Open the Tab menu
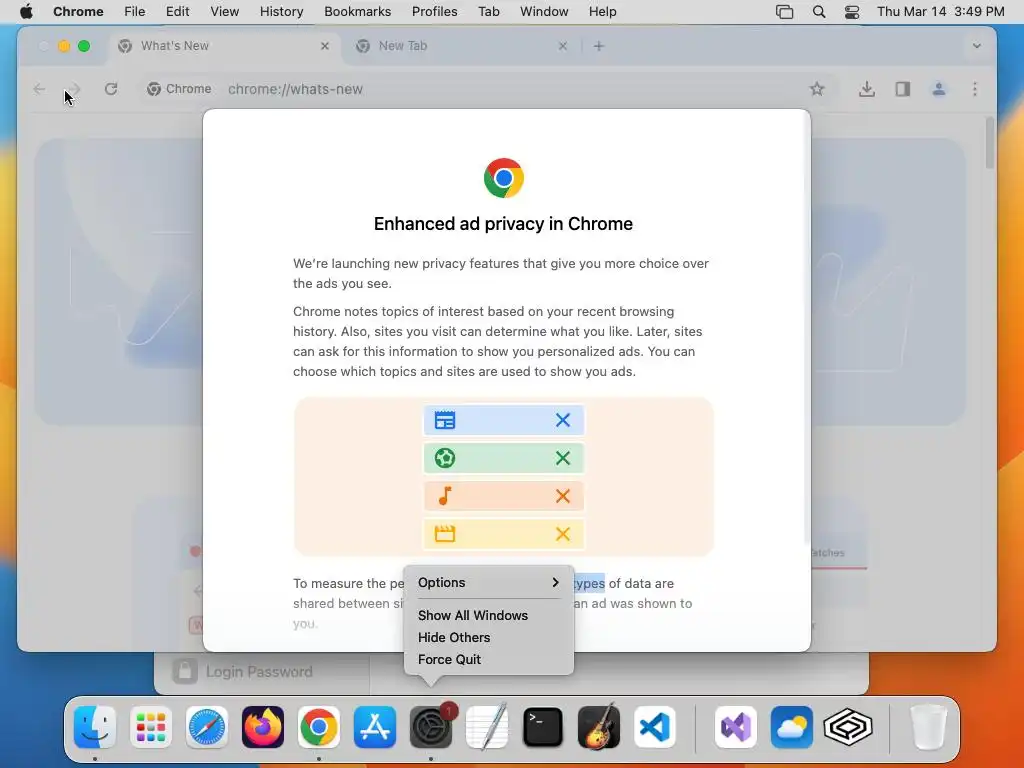1024x768 pixels. click(x=488, y=12)
